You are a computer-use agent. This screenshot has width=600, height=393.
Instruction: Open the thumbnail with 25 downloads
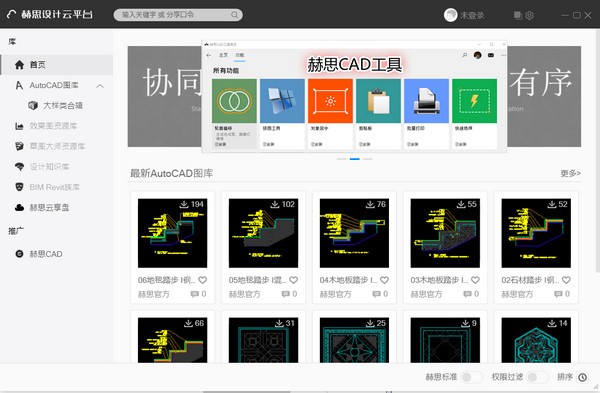pyautogui.click(x=354, y=340)
